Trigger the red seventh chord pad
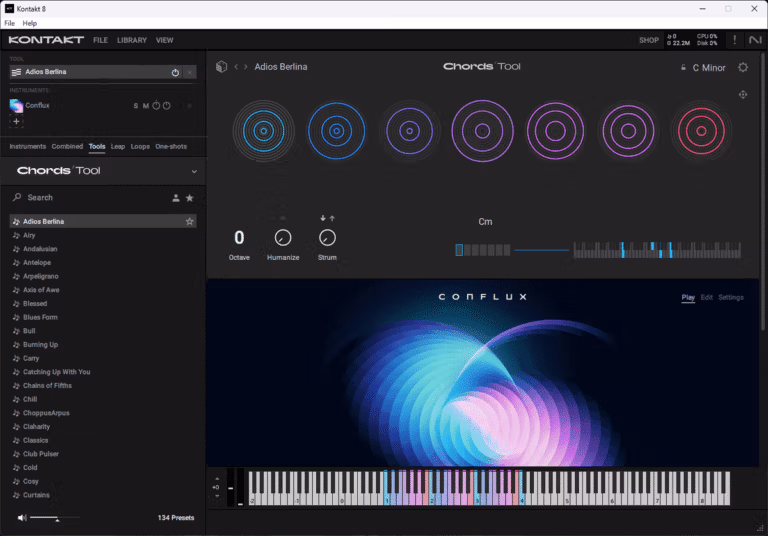Image resolution: width=768 pixels, height=536 pixels. (x=701, y=131)
